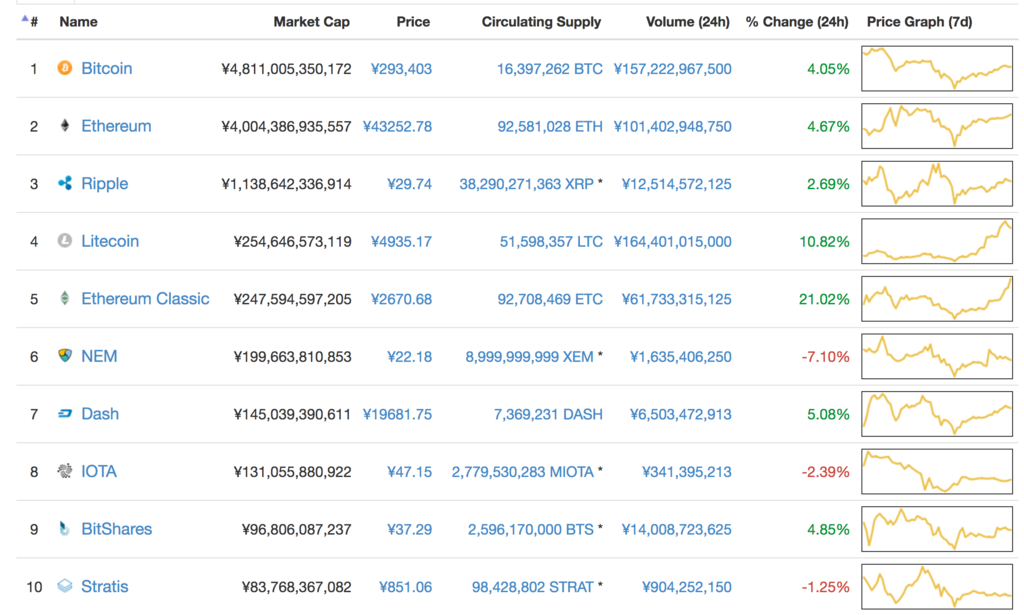Click the BitShares logo icon

click(x=65, y=528)
